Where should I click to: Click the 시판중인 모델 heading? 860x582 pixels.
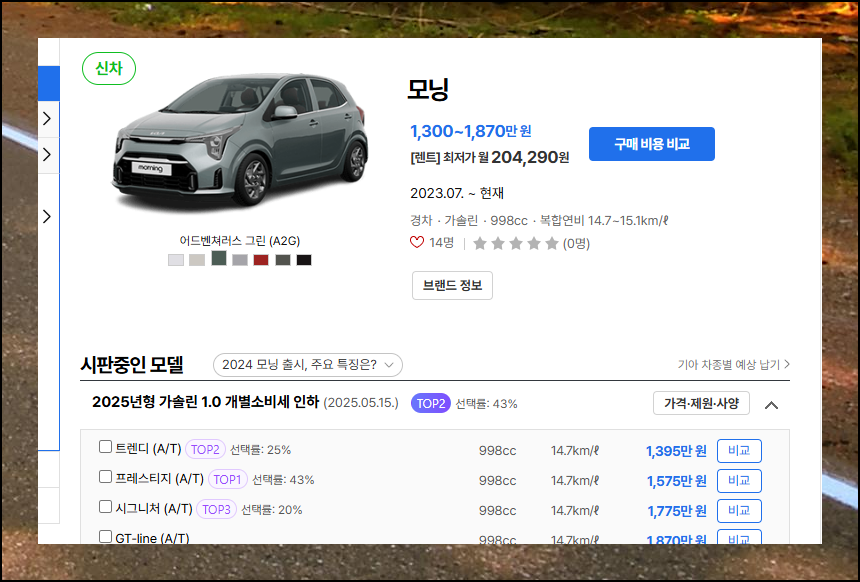132,364
